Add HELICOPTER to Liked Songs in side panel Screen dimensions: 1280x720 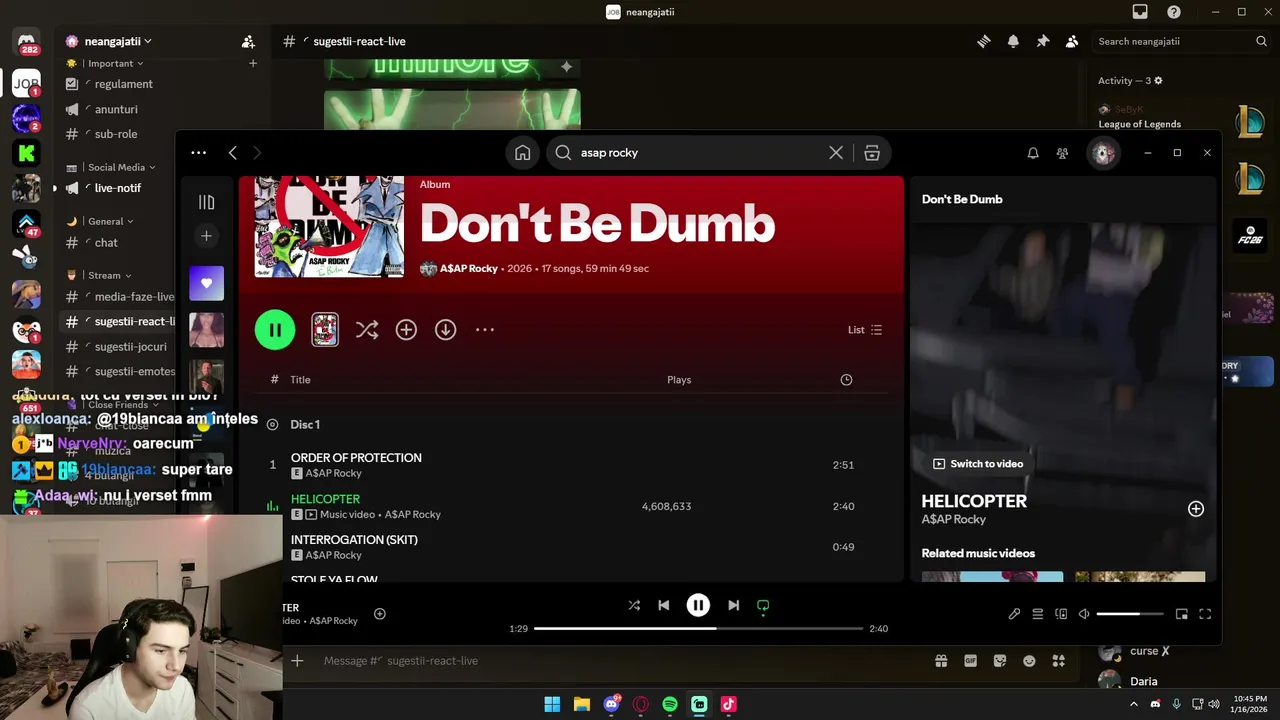[x=1195, y=509]
